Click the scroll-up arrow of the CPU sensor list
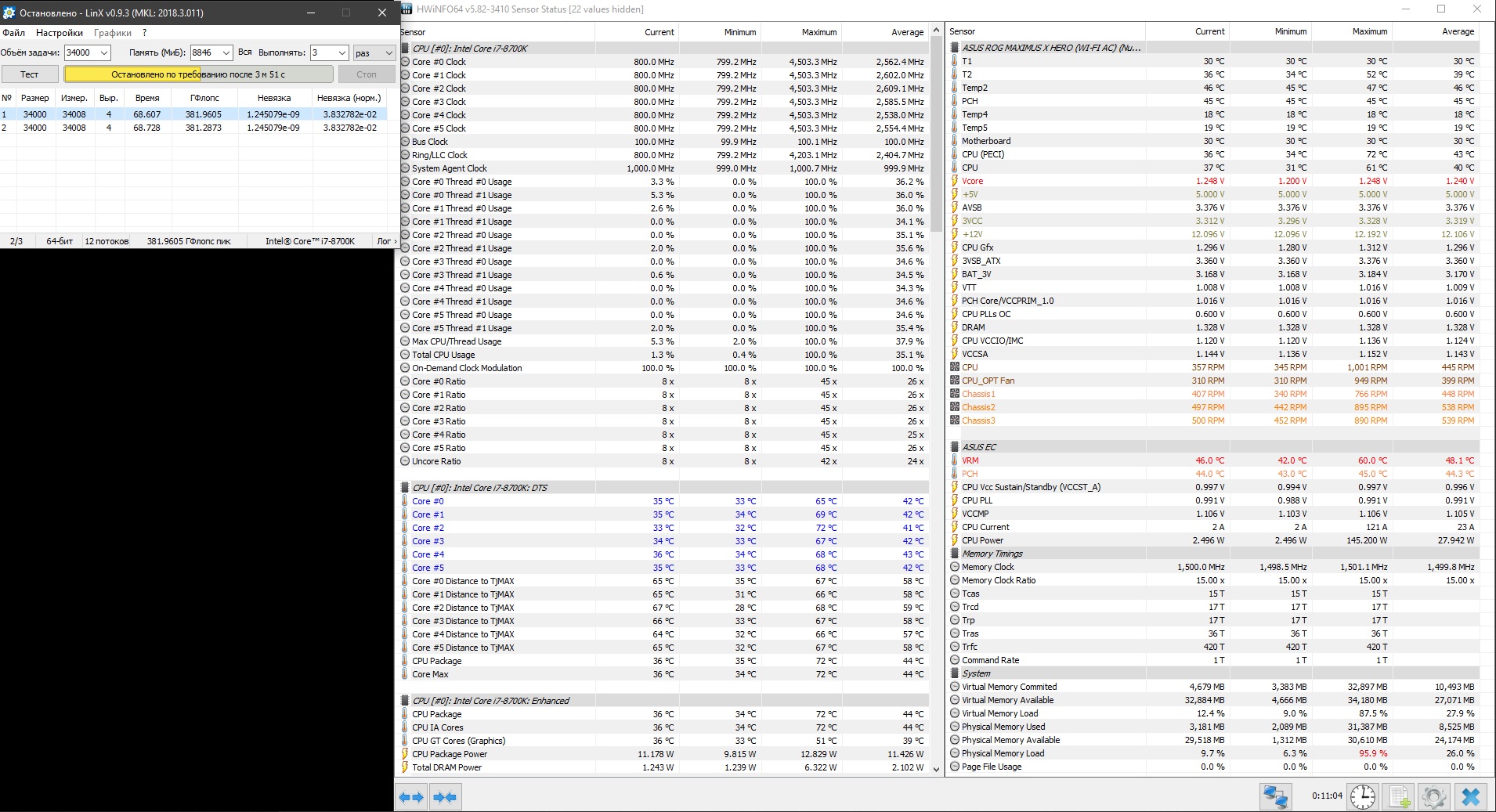Screen dimensions: 1496x812 tap(936, 31)
